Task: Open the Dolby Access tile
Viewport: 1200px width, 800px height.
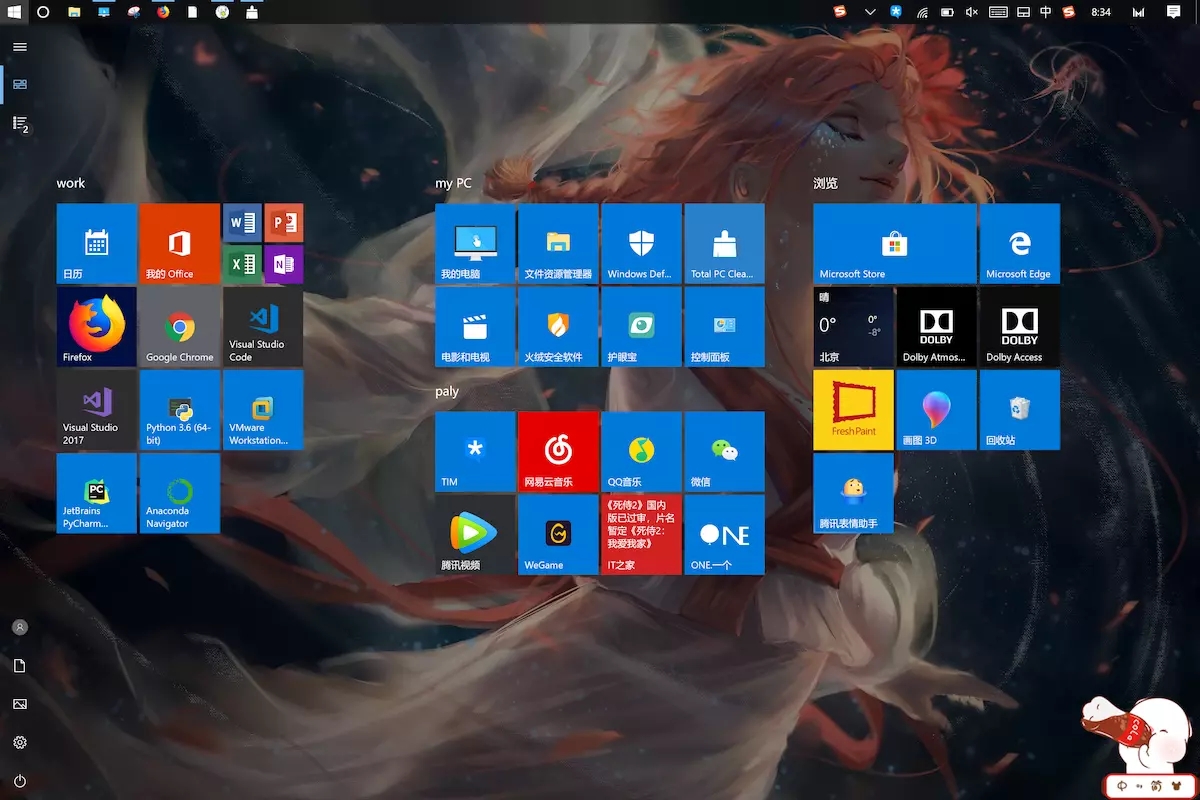Action: tap(1020, 327)
